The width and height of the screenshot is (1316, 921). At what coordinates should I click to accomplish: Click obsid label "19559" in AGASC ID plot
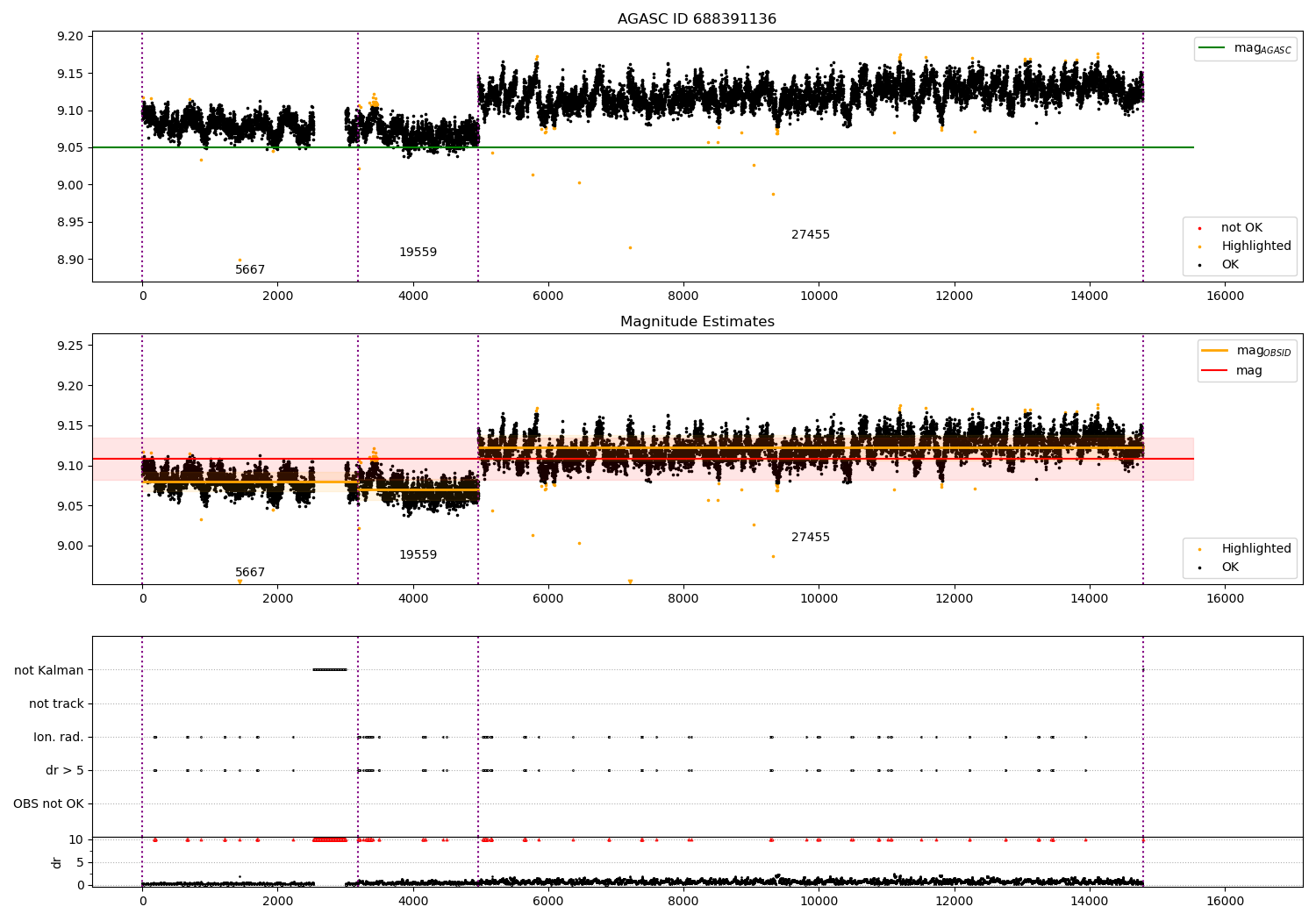tap(418, 253)
